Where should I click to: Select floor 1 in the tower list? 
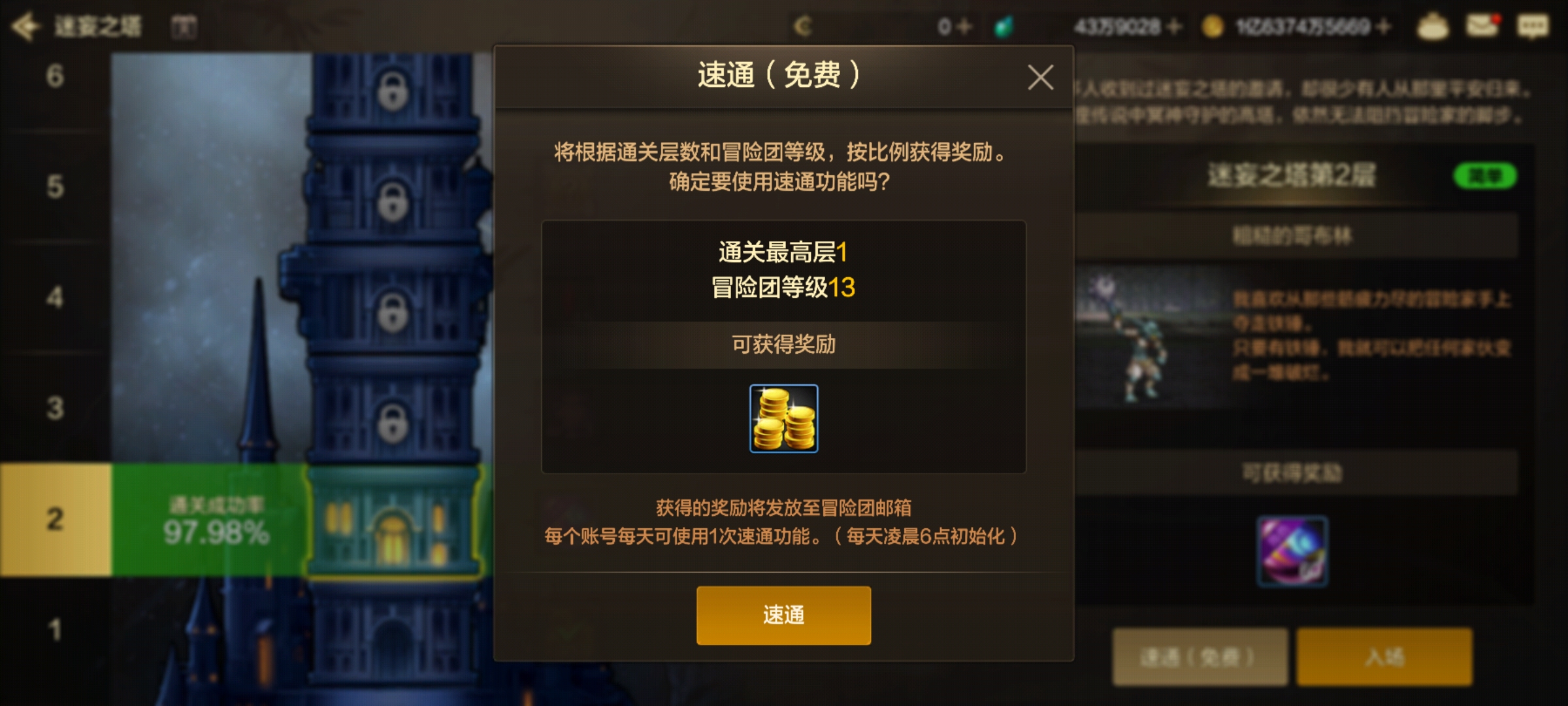pyautogui.click(x=56, y=630)
